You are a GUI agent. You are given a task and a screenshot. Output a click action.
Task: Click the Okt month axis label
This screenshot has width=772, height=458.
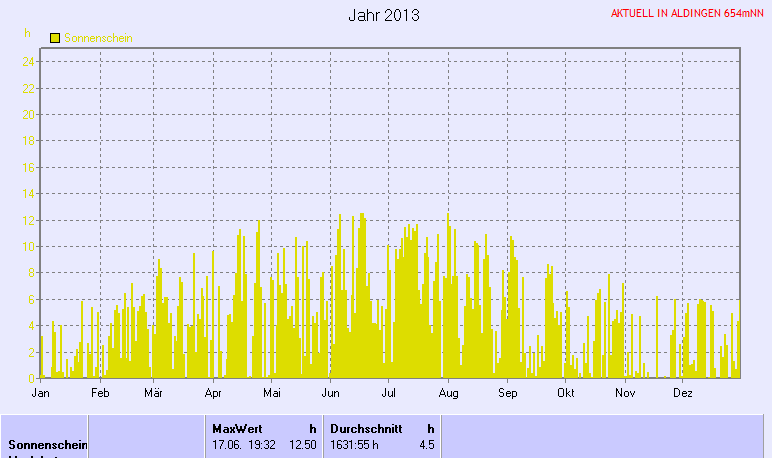tap(566, 393)
